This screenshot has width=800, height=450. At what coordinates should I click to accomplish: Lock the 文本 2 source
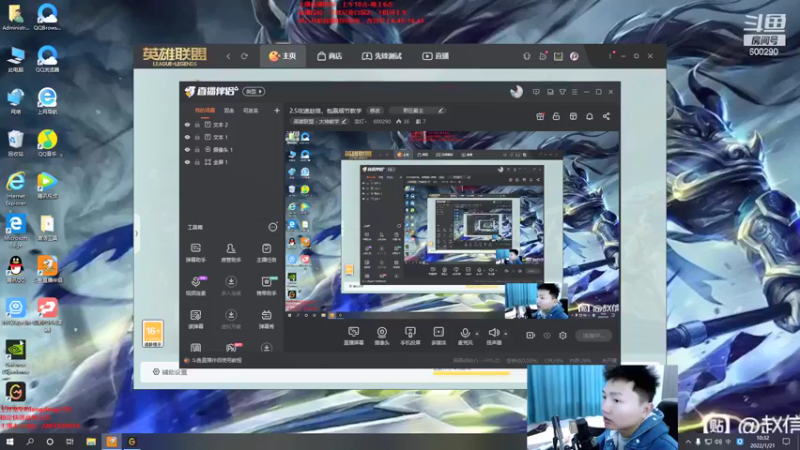pyautogui.click(x=197, y=124)
